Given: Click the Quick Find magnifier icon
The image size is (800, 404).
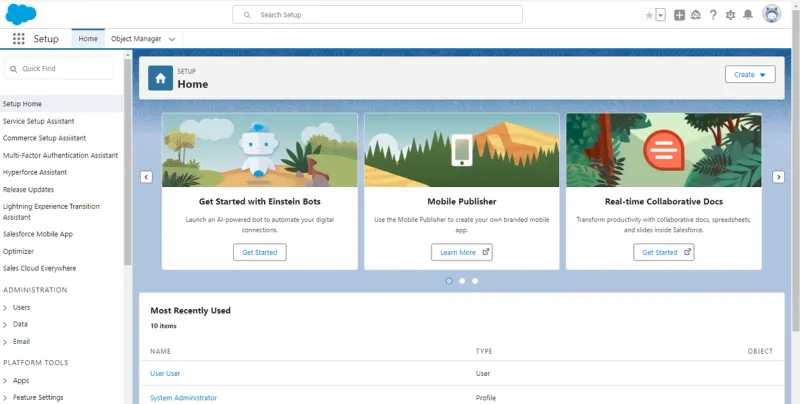Looking at the screenshot, I should coord(13,69).
